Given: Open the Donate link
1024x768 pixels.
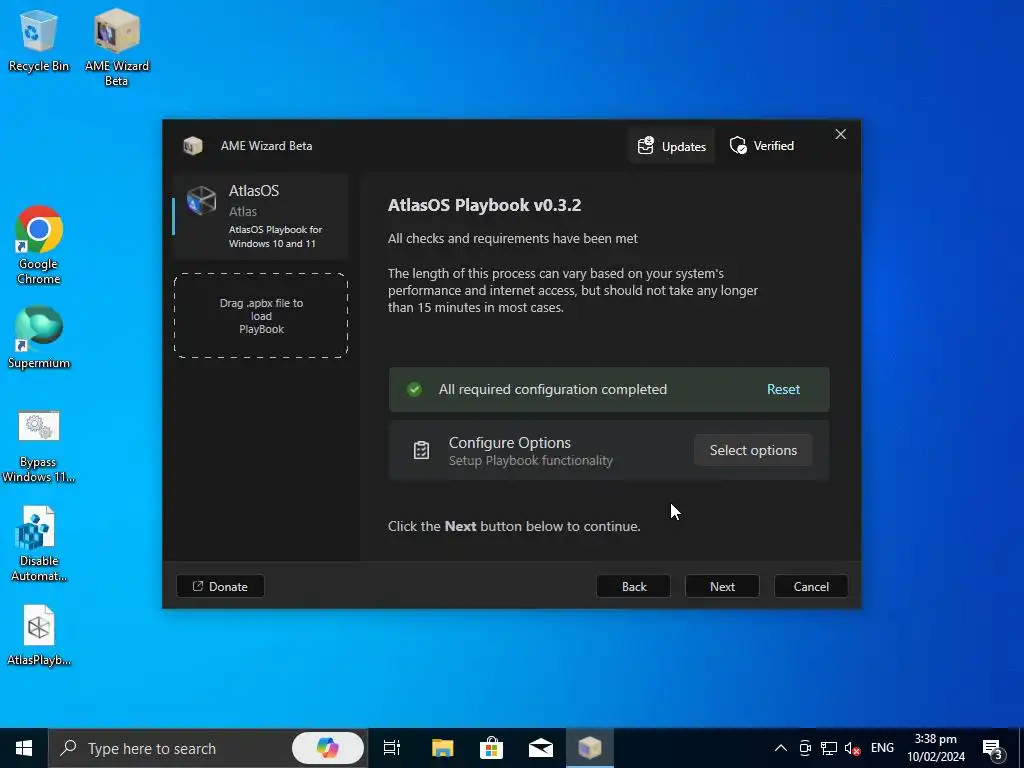Looking at the screenshot, I should coord(220,586).
